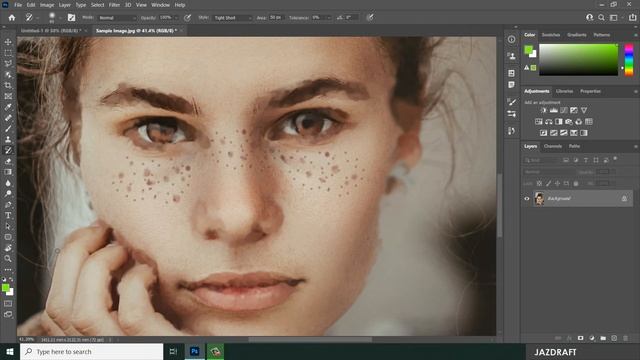This screenshot has height=360, width=640.
Task: Open the Gradients tab
Action: click(x=576, y=35)
